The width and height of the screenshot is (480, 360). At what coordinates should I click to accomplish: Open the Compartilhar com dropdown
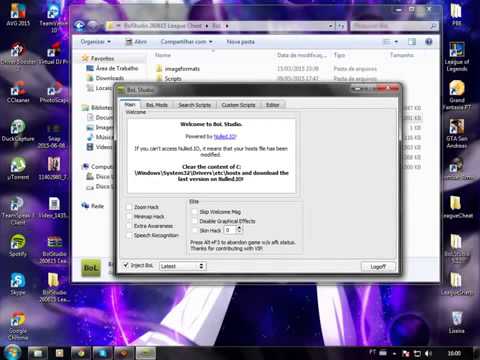point(186,42)
